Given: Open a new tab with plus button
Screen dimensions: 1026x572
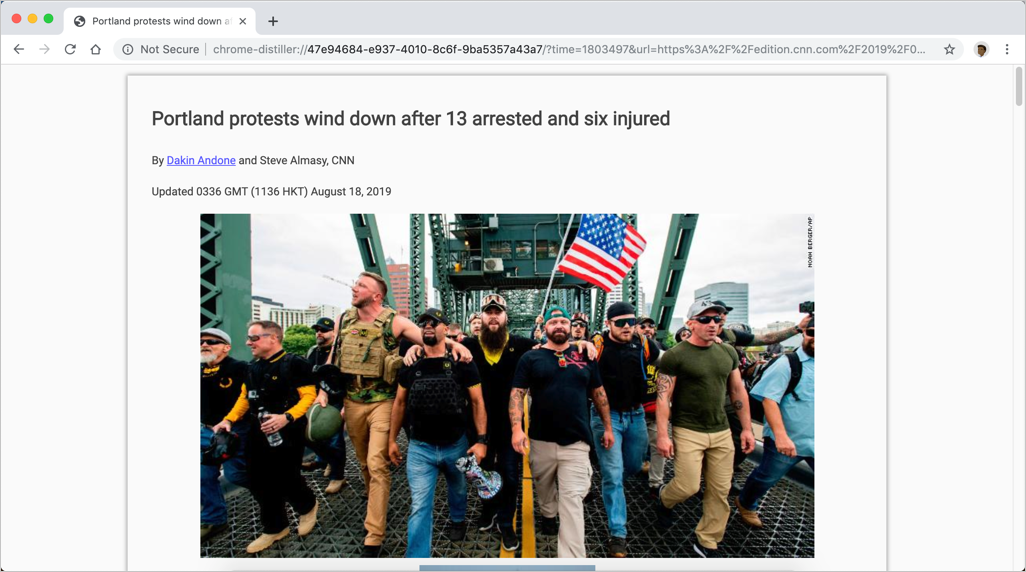Looking at the screenshot, I should [x=273, y=21].
